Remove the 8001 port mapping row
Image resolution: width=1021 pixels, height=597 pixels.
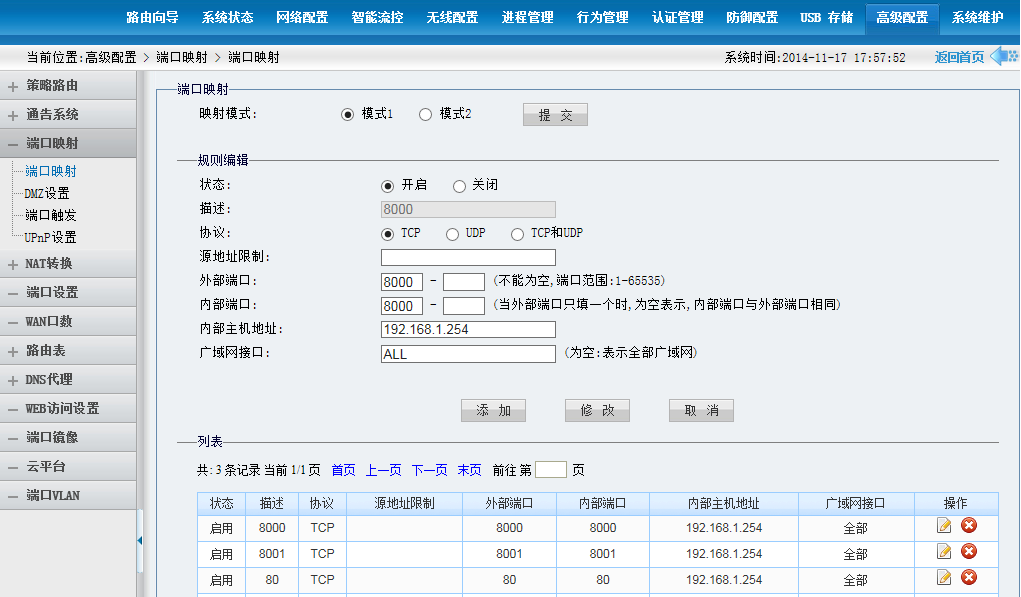968,552
